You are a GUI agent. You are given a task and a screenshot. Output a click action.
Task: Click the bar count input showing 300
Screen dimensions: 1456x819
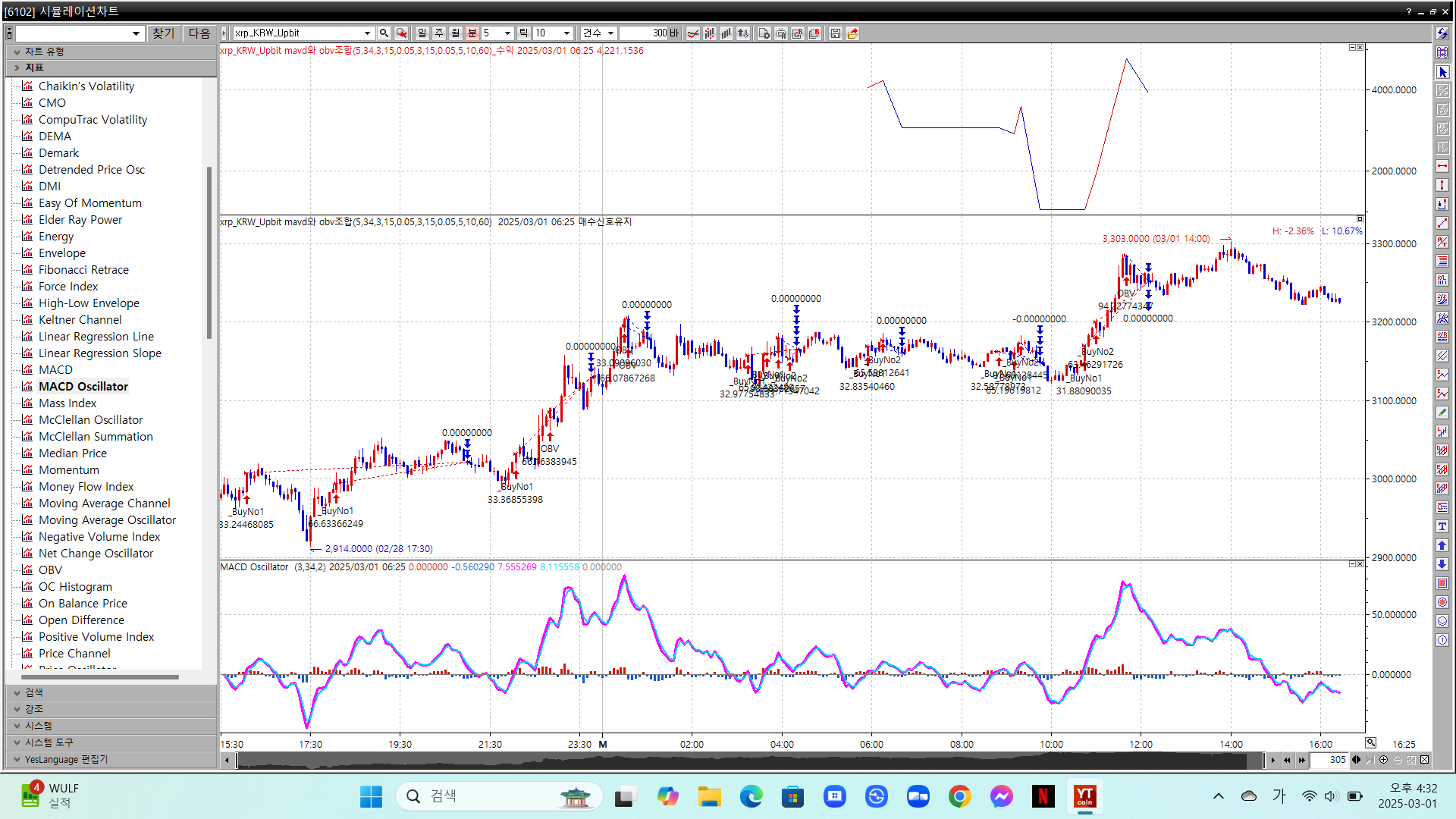tap(643, 33)
